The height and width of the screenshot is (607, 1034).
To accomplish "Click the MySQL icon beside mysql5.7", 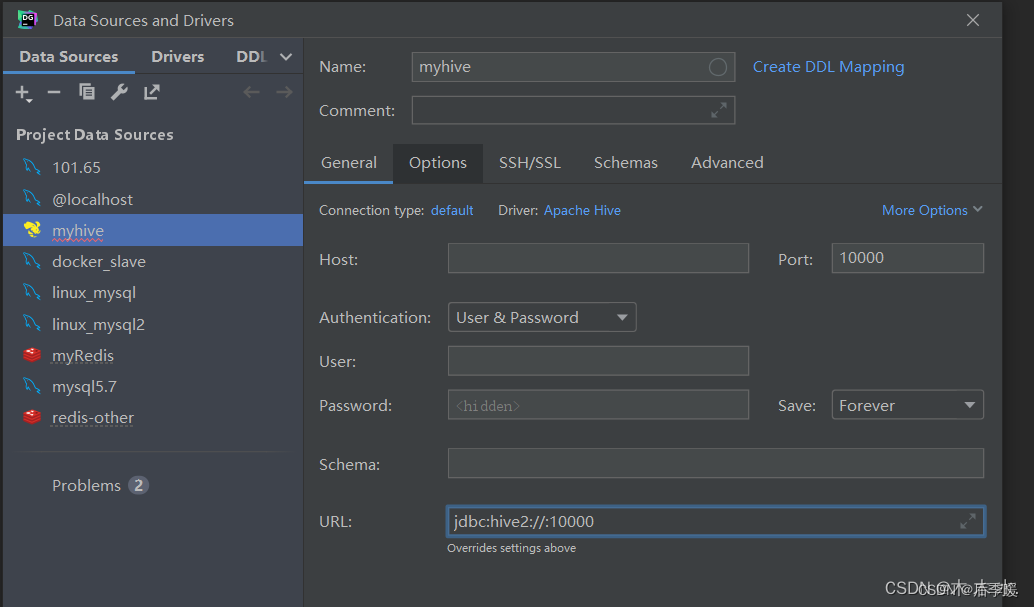I will point(32,385).
